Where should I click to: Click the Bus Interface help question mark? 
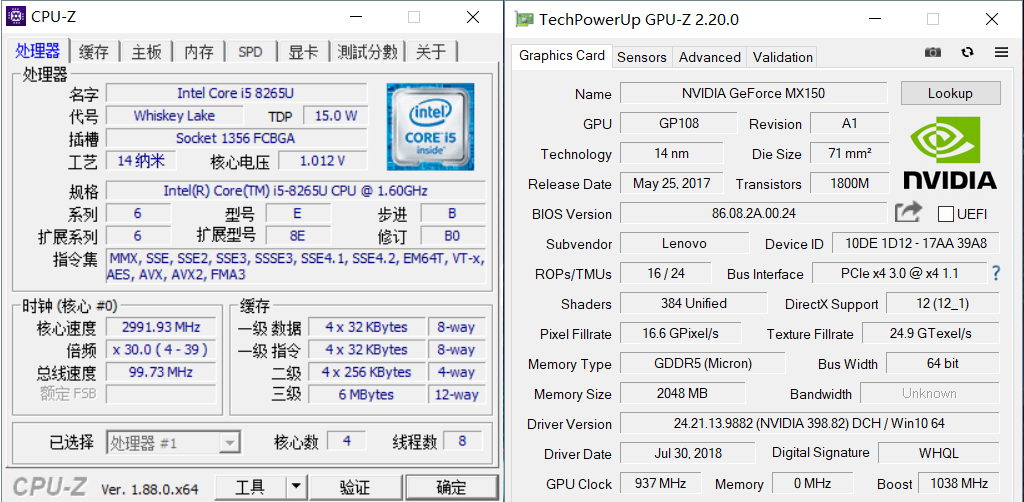click(996, 274)
